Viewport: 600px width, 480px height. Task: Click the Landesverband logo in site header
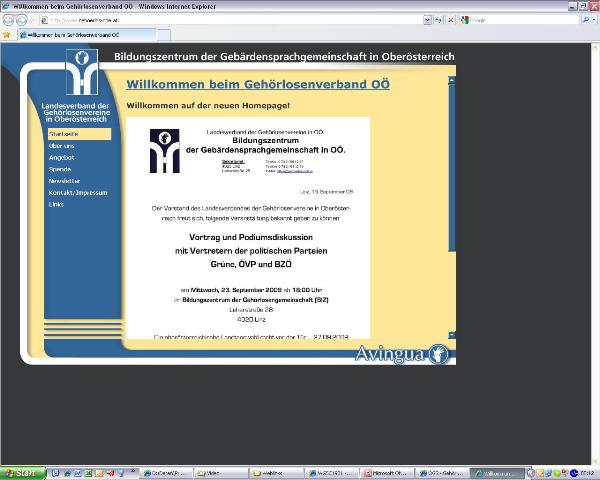point(81,72)
